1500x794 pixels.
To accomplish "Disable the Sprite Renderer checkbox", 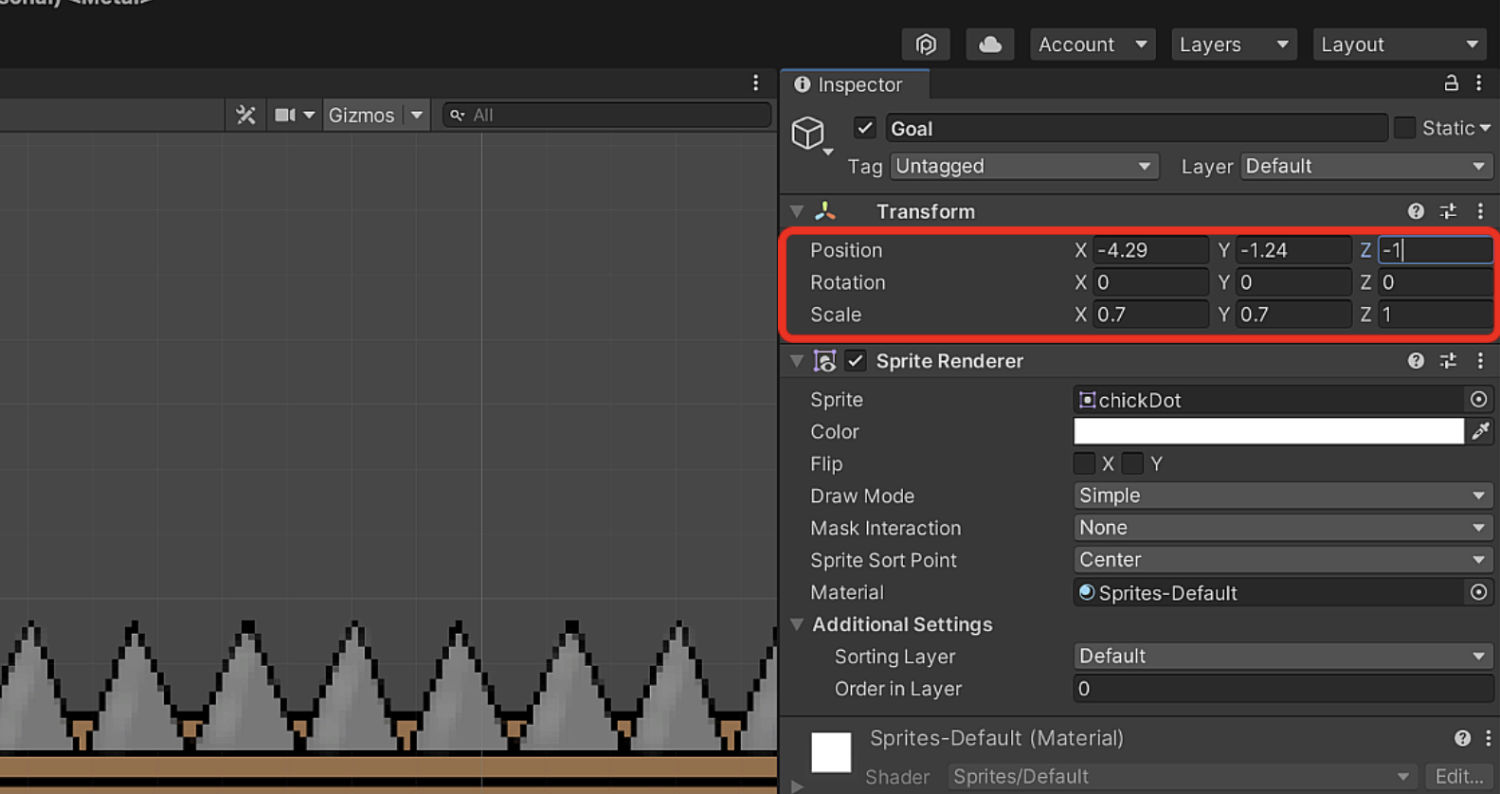I will [855, 361].
